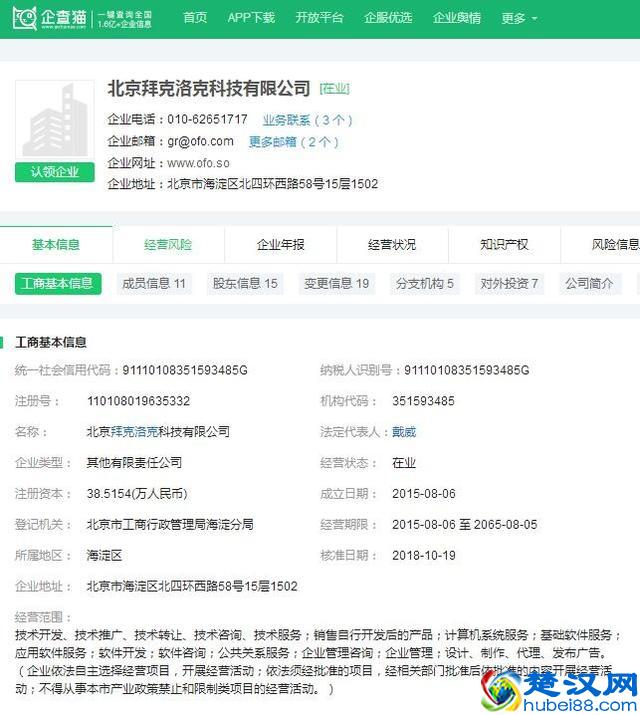This screenshot has width=640, height=715.
Task: Select the 变更信息 19 sub-tab
Action: pos(336,284)
